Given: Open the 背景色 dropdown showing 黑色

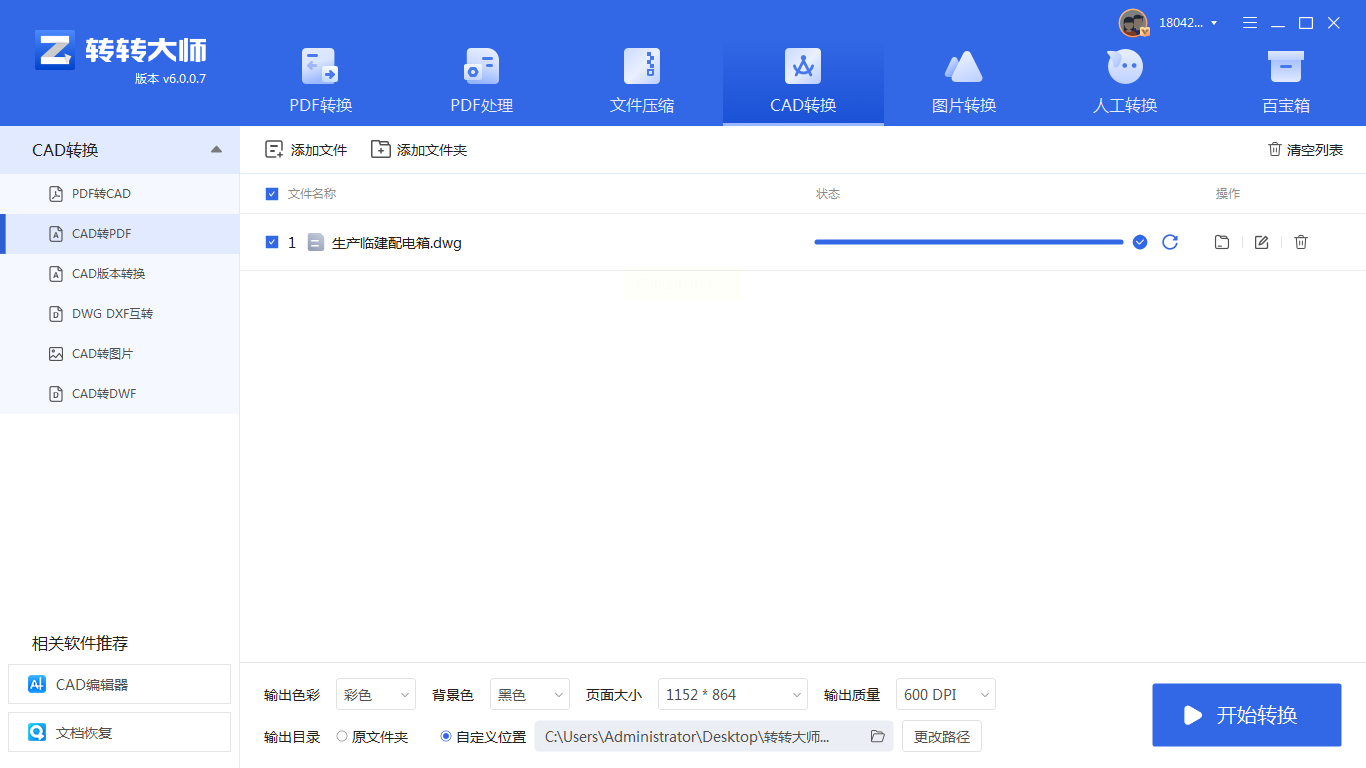Looking at the screenshot, I should pyautogui.click(x=530, y=694).
